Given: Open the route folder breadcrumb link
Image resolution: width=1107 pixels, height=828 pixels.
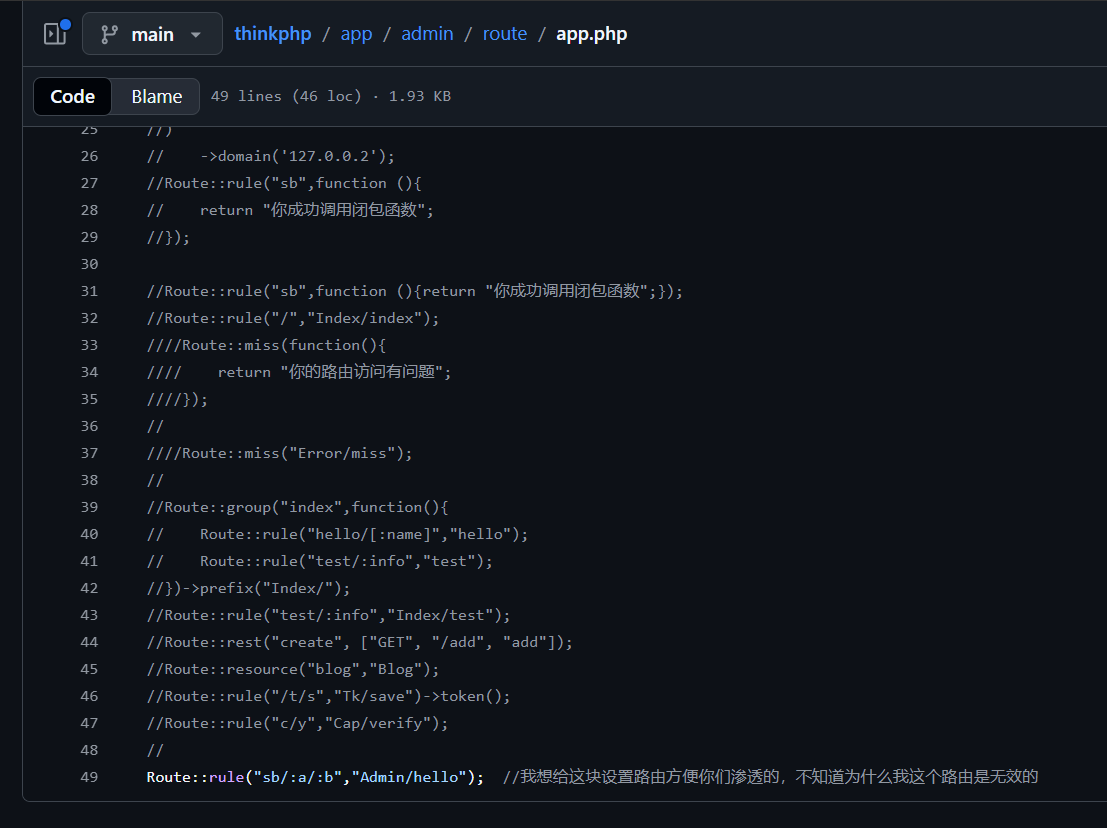Looking at the screenshot, I should coord(504,34).
